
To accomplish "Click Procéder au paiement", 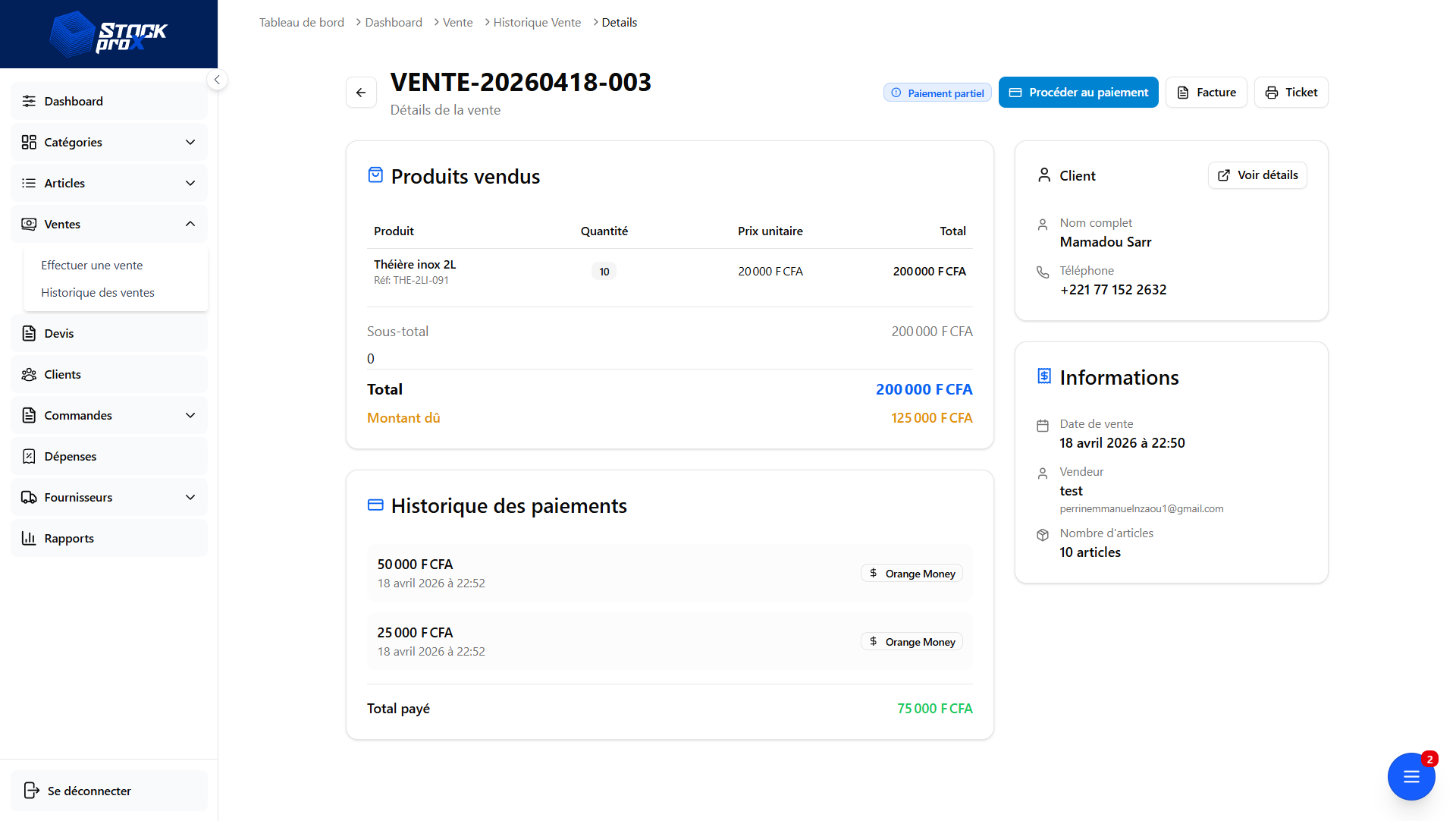I will [x=1078, y=93].
